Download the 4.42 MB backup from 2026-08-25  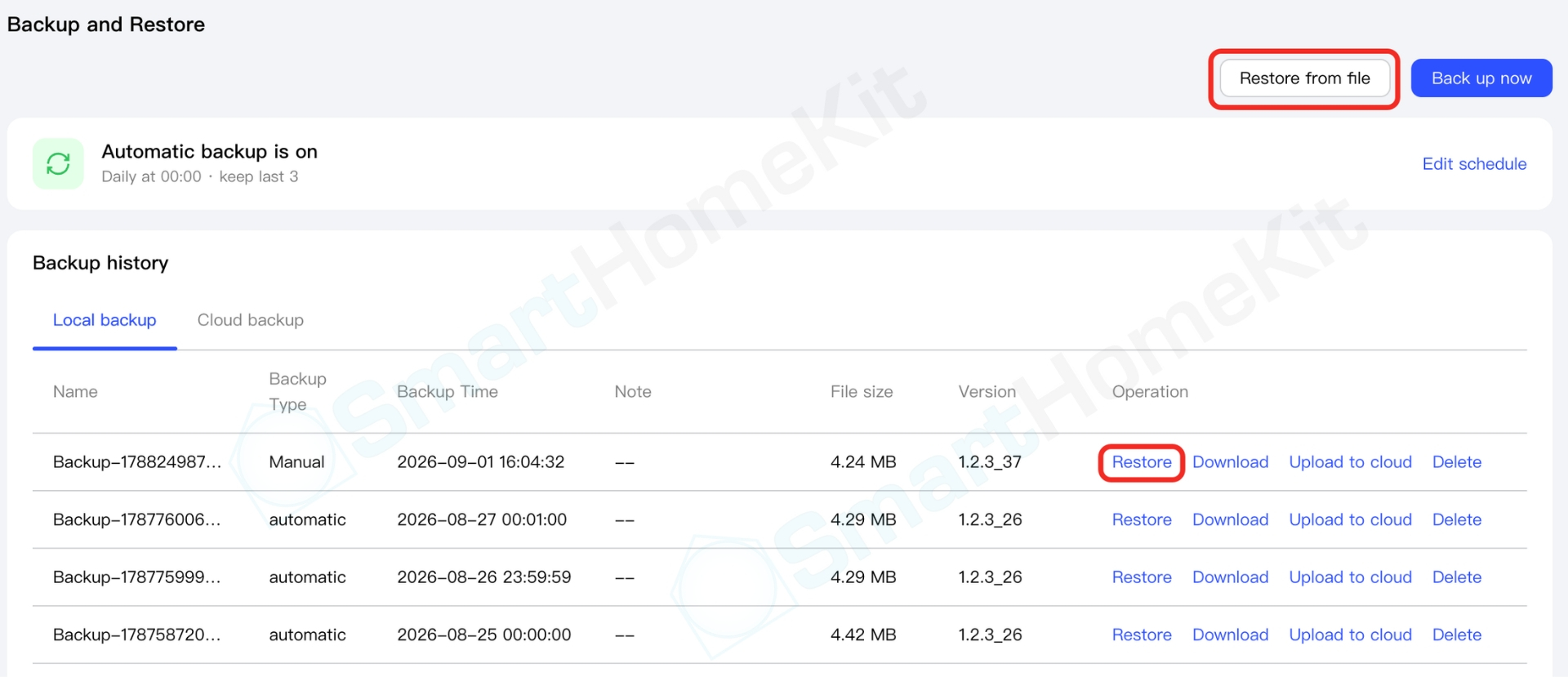(1230, 635)
